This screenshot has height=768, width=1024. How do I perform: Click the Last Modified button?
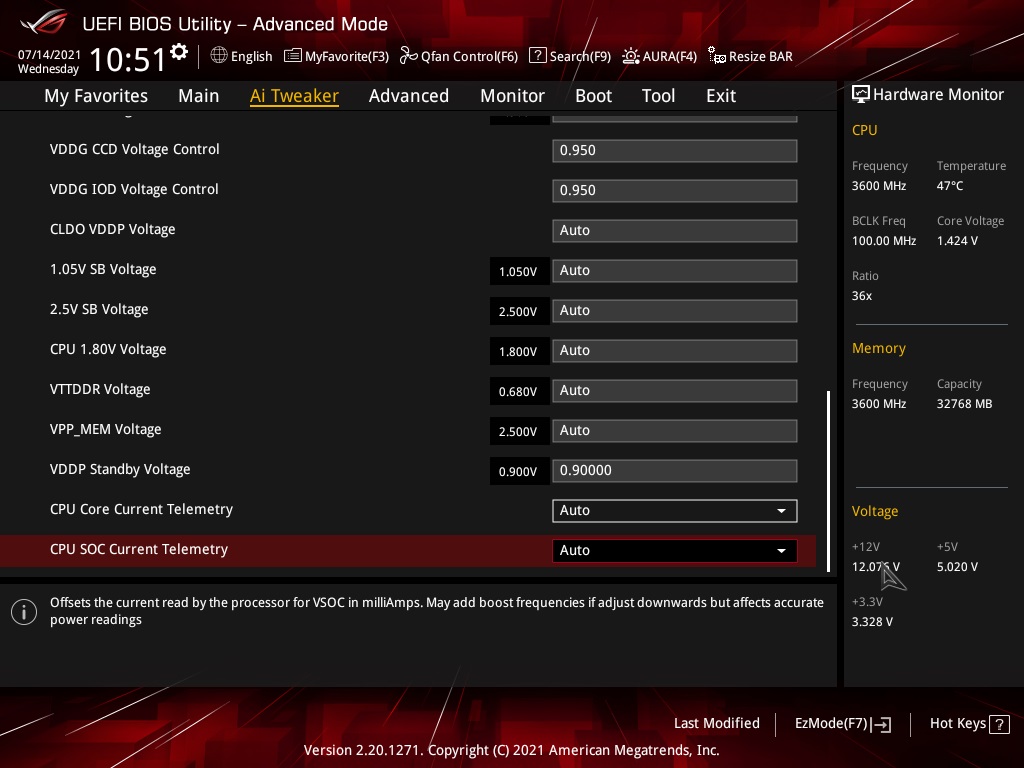pyautogui.click(x=716, y=724)
